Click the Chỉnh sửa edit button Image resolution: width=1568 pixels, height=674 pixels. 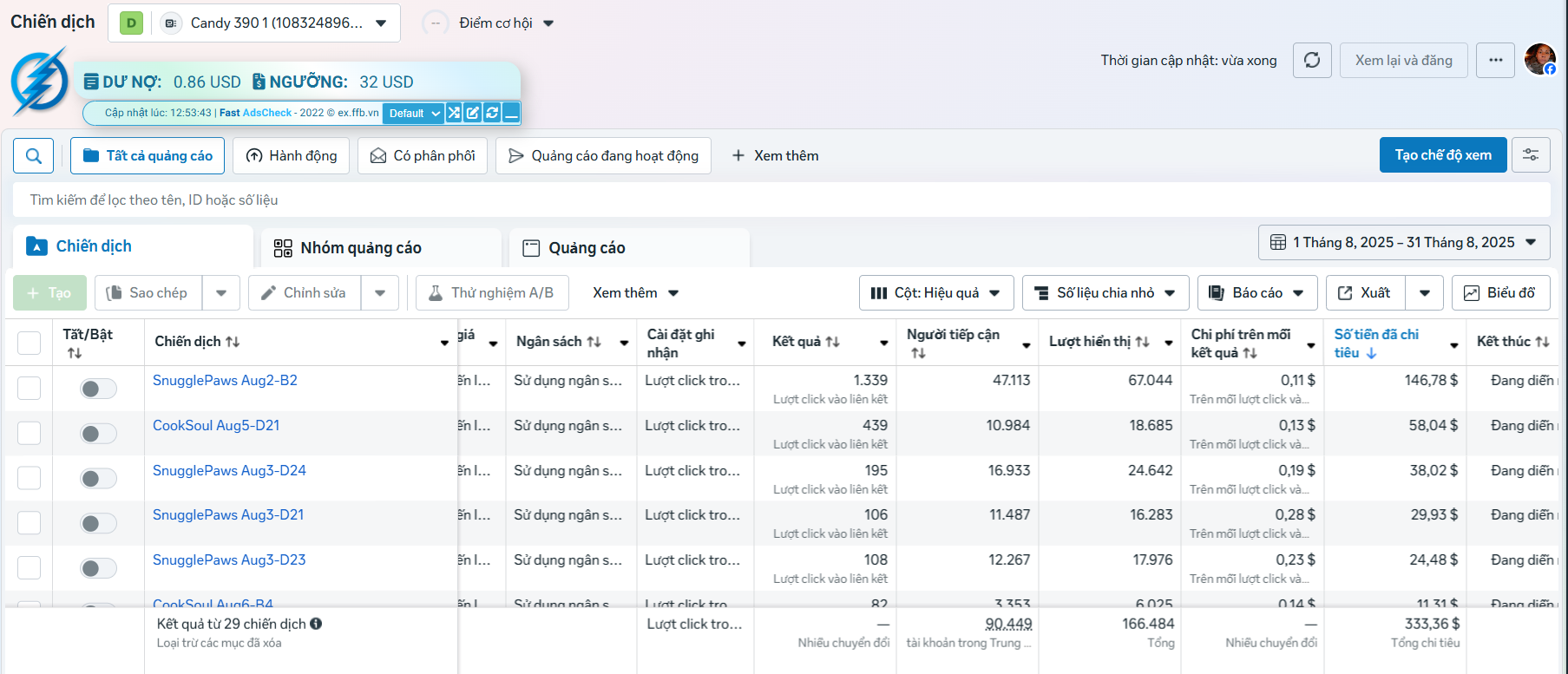click(305, 293)
